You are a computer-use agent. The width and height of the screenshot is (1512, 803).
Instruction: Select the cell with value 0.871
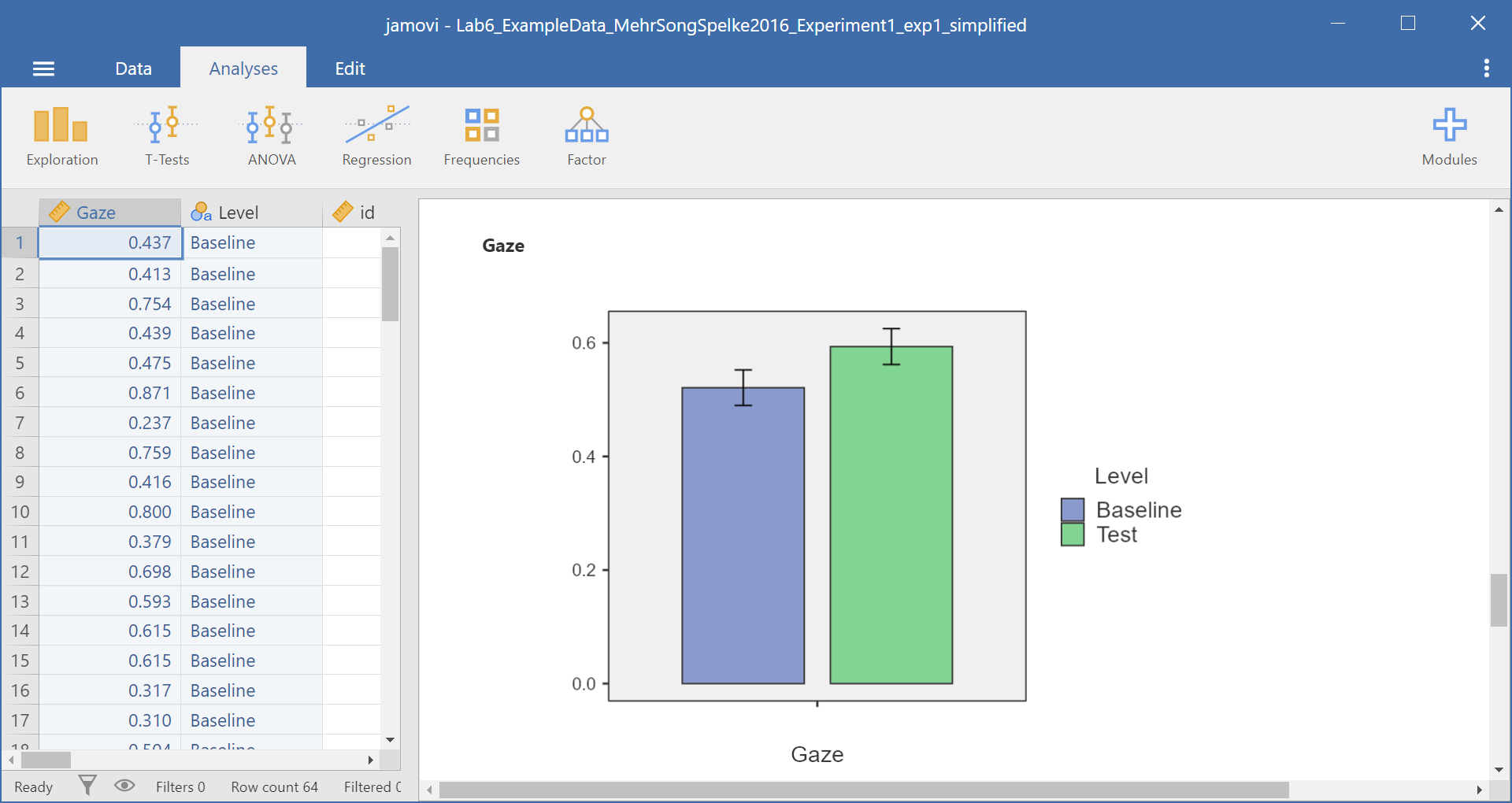(x=110, y=393)
